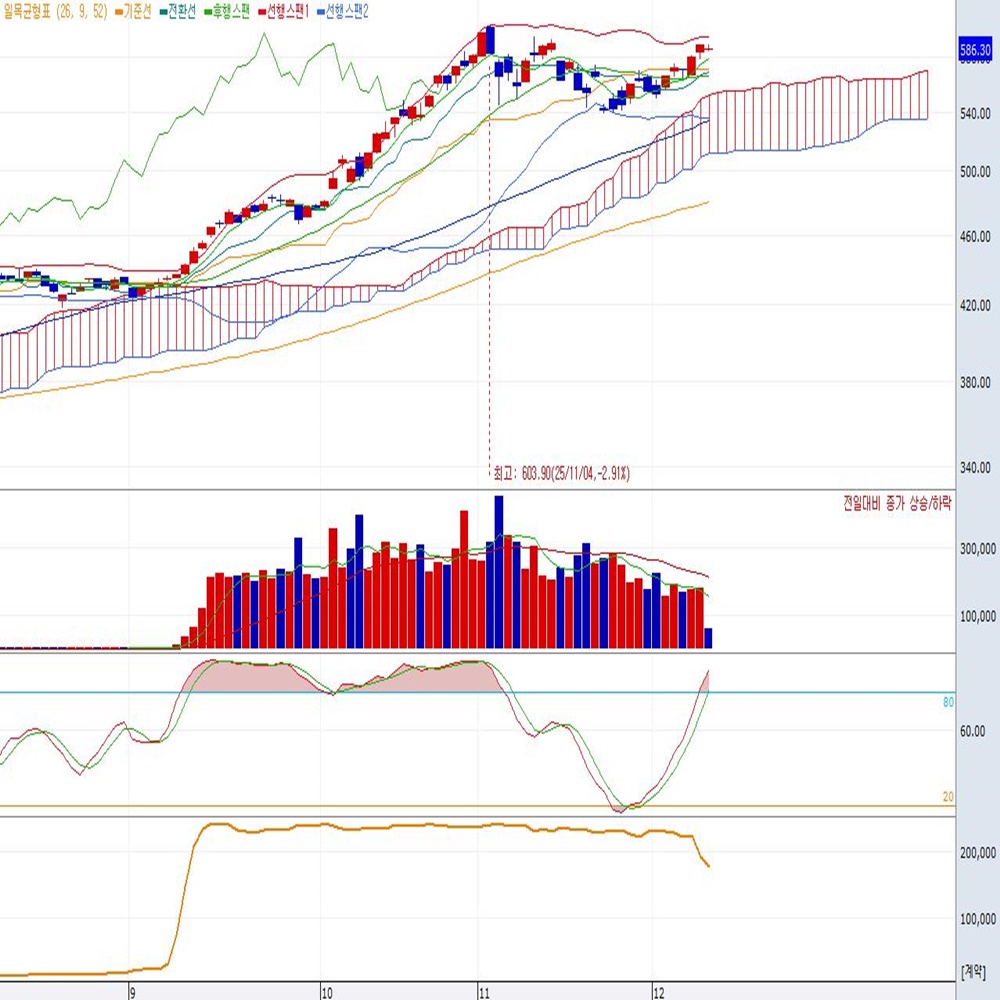Click the current price tag 586.30

pyautogui.click(x=976, y=50)
